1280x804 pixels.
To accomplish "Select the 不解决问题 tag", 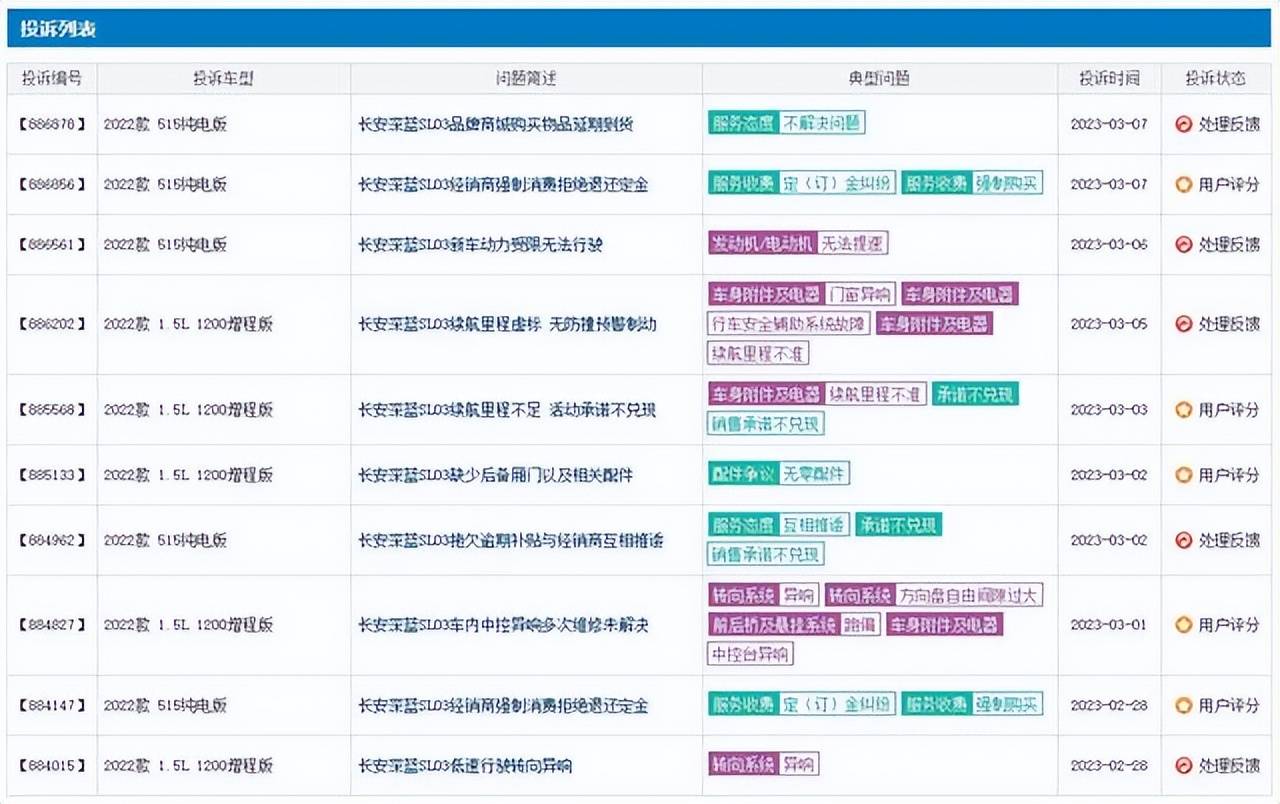I will (822, 123).
